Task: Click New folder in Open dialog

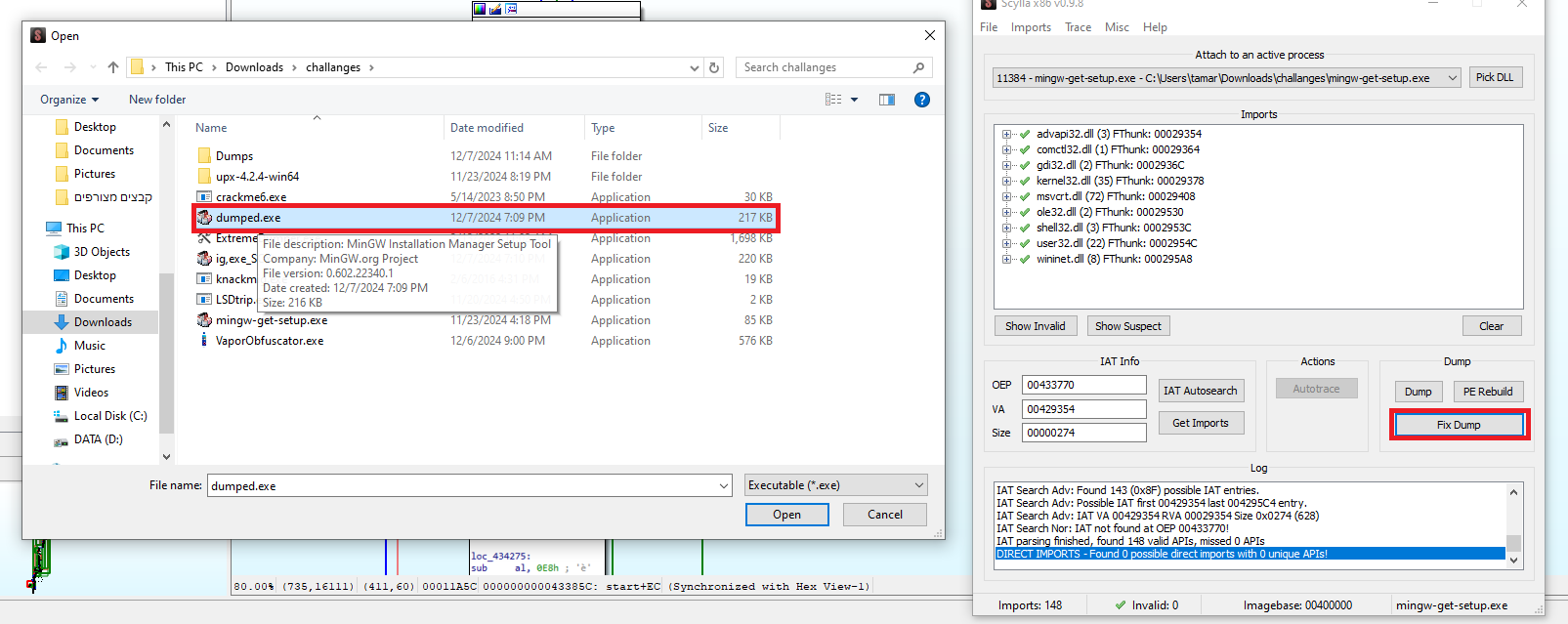Action: click(x=157, y=100)
